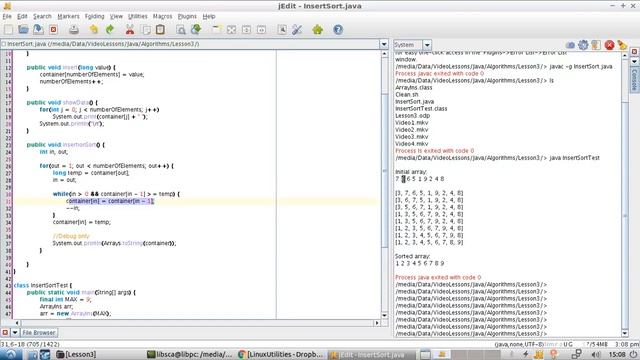Open Global Options tools icon
Image resolution: width=640 pixels, height=360 pixels.
297,29
